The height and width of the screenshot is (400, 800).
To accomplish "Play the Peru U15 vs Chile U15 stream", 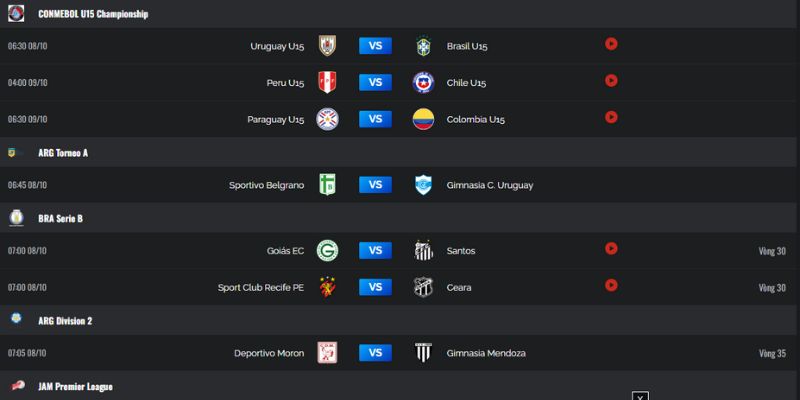I will point(611,81).
